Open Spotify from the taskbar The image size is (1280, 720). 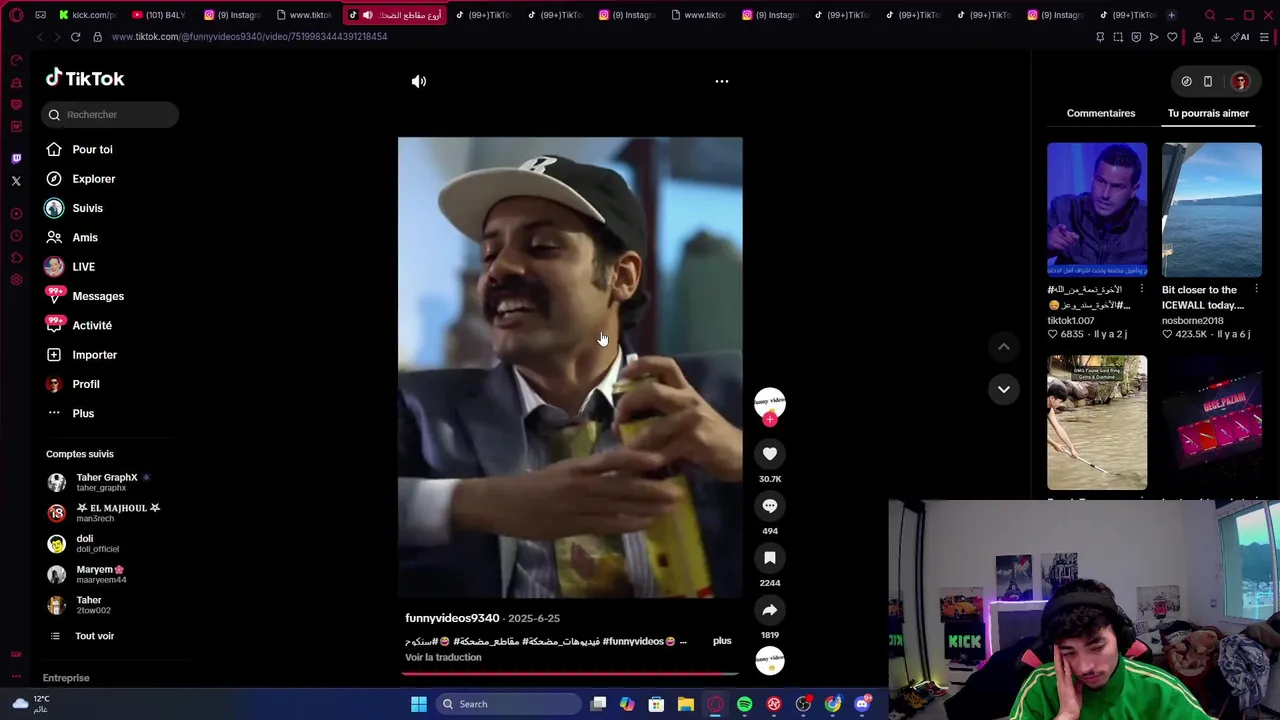745,704
